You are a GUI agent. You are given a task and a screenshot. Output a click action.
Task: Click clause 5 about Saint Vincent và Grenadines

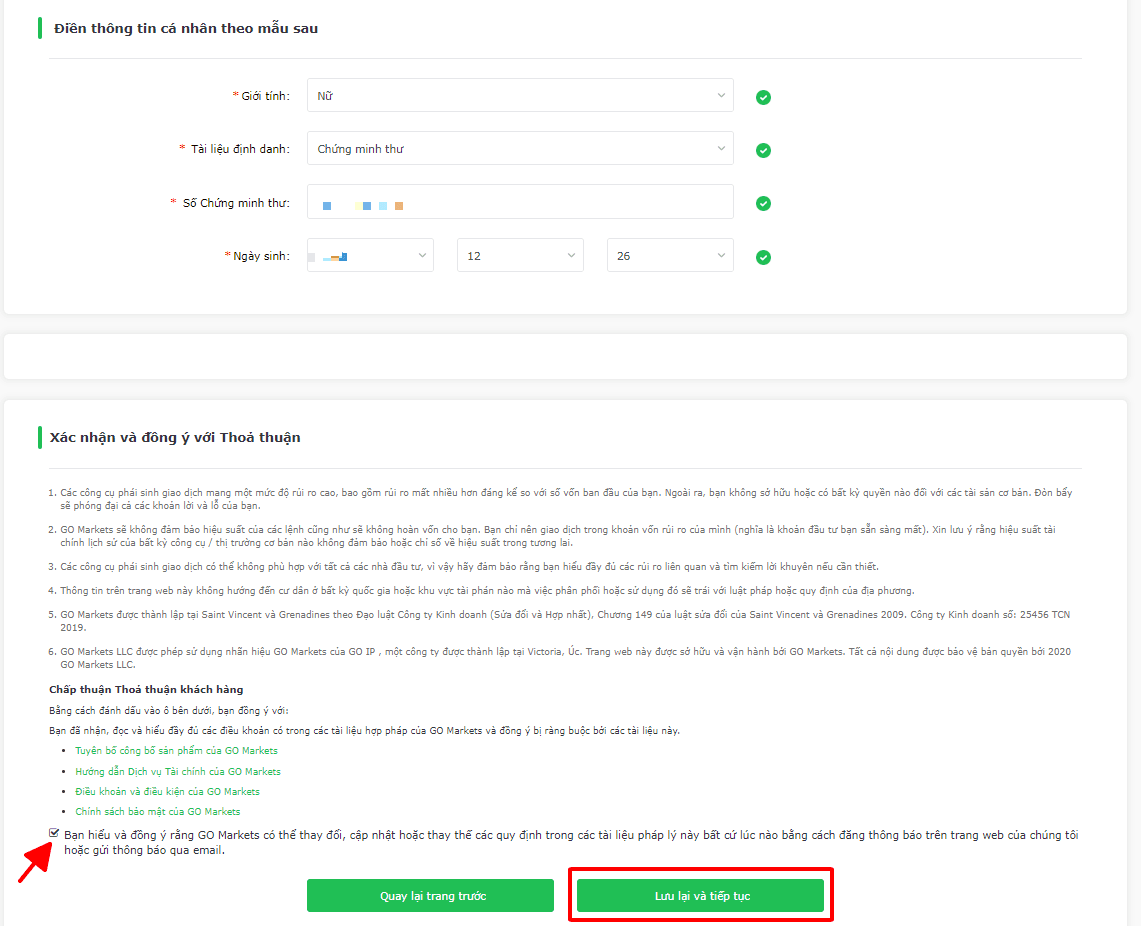coord(565,621)
